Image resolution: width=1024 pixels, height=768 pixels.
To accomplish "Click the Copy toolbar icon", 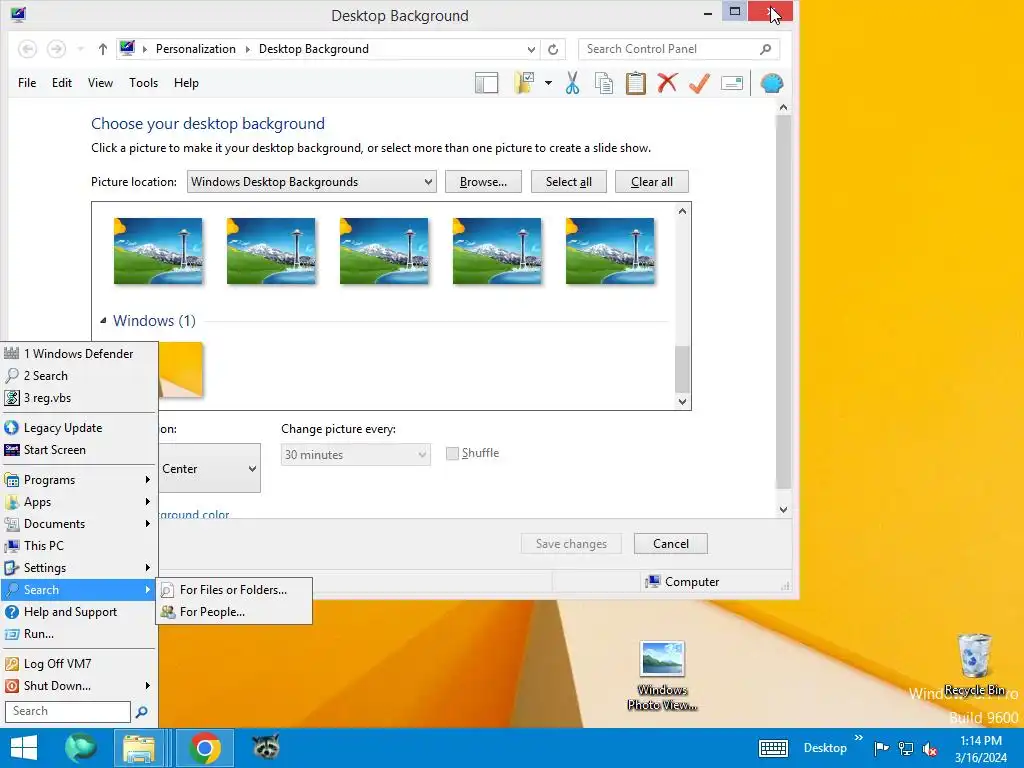I will click(x=604, y=83).
